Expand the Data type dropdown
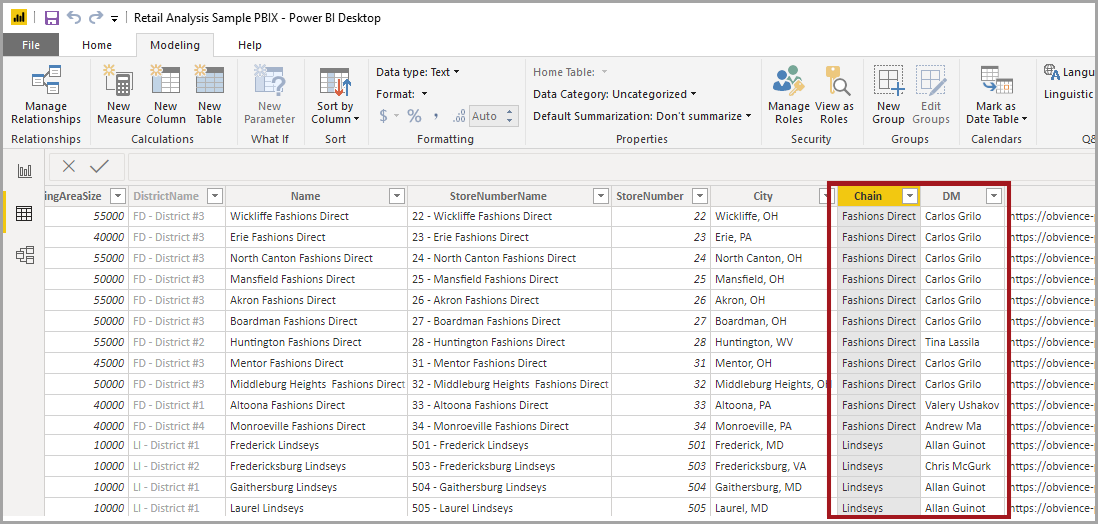 (x=418, y=72)
